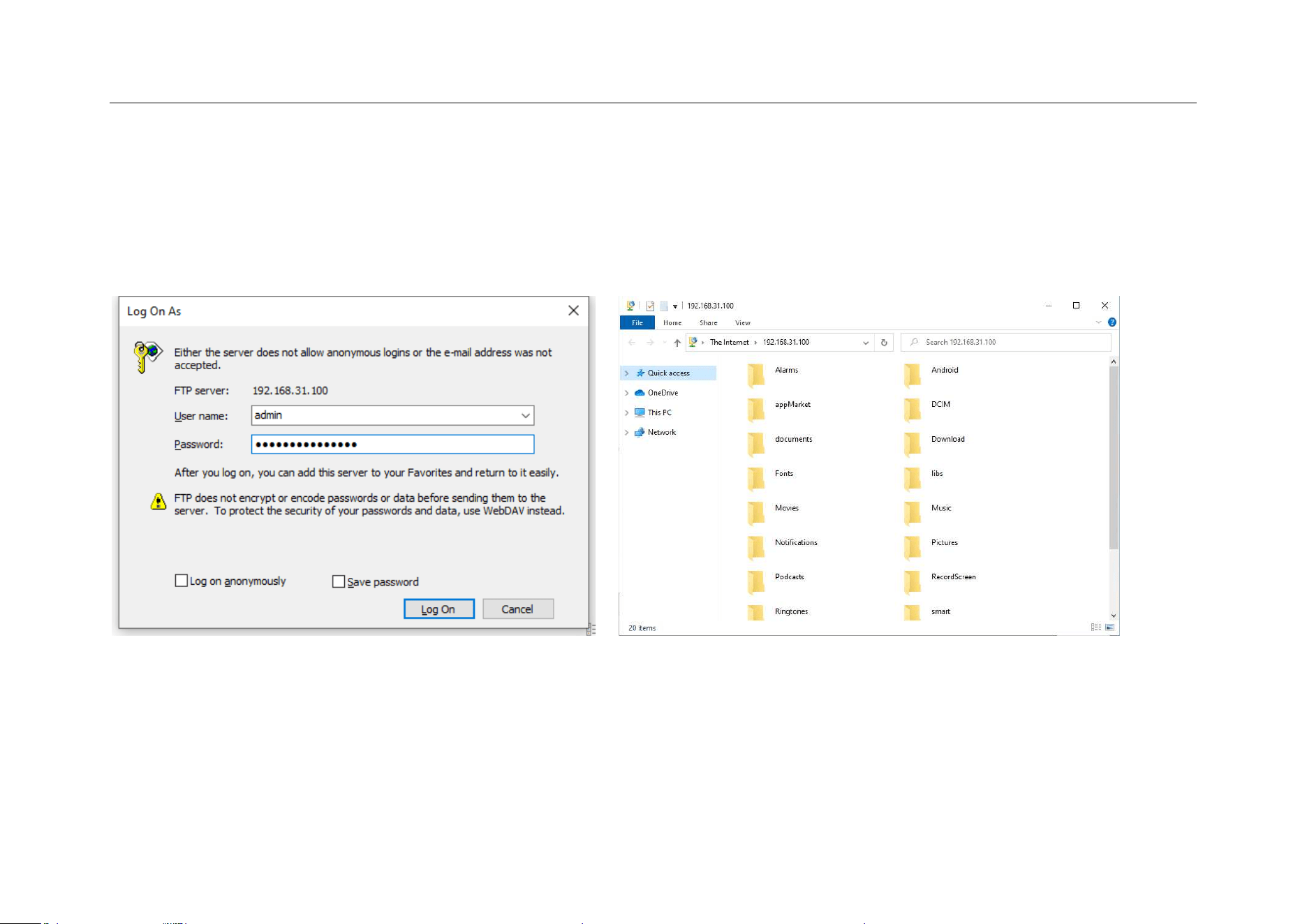The image size is (1307, 924).
Task: Focus the Password input field
Action: point(392,445)
